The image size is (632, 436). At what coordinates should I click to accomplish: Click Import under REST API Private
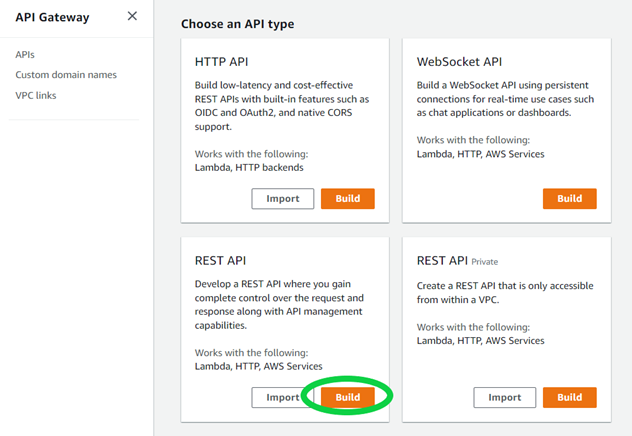pos(505,397)
